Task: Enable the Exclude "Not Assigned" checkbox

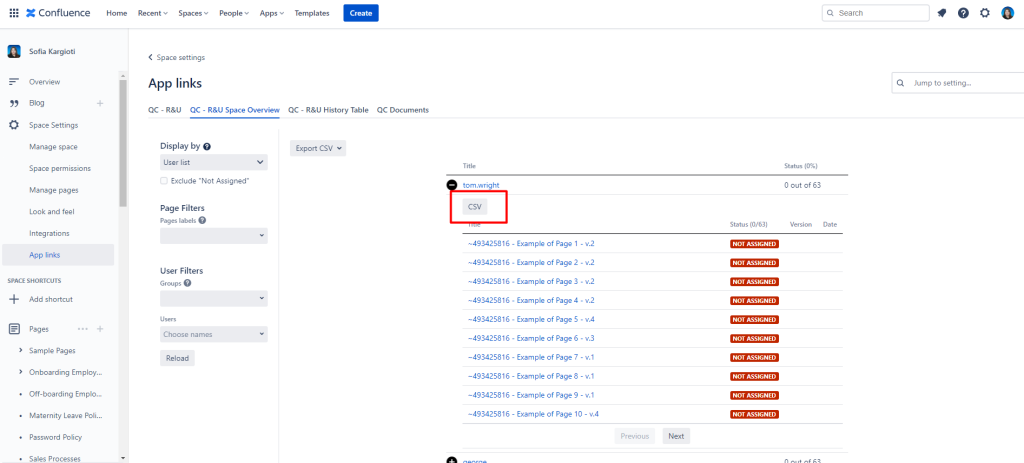Action: [x=164, y=180]
